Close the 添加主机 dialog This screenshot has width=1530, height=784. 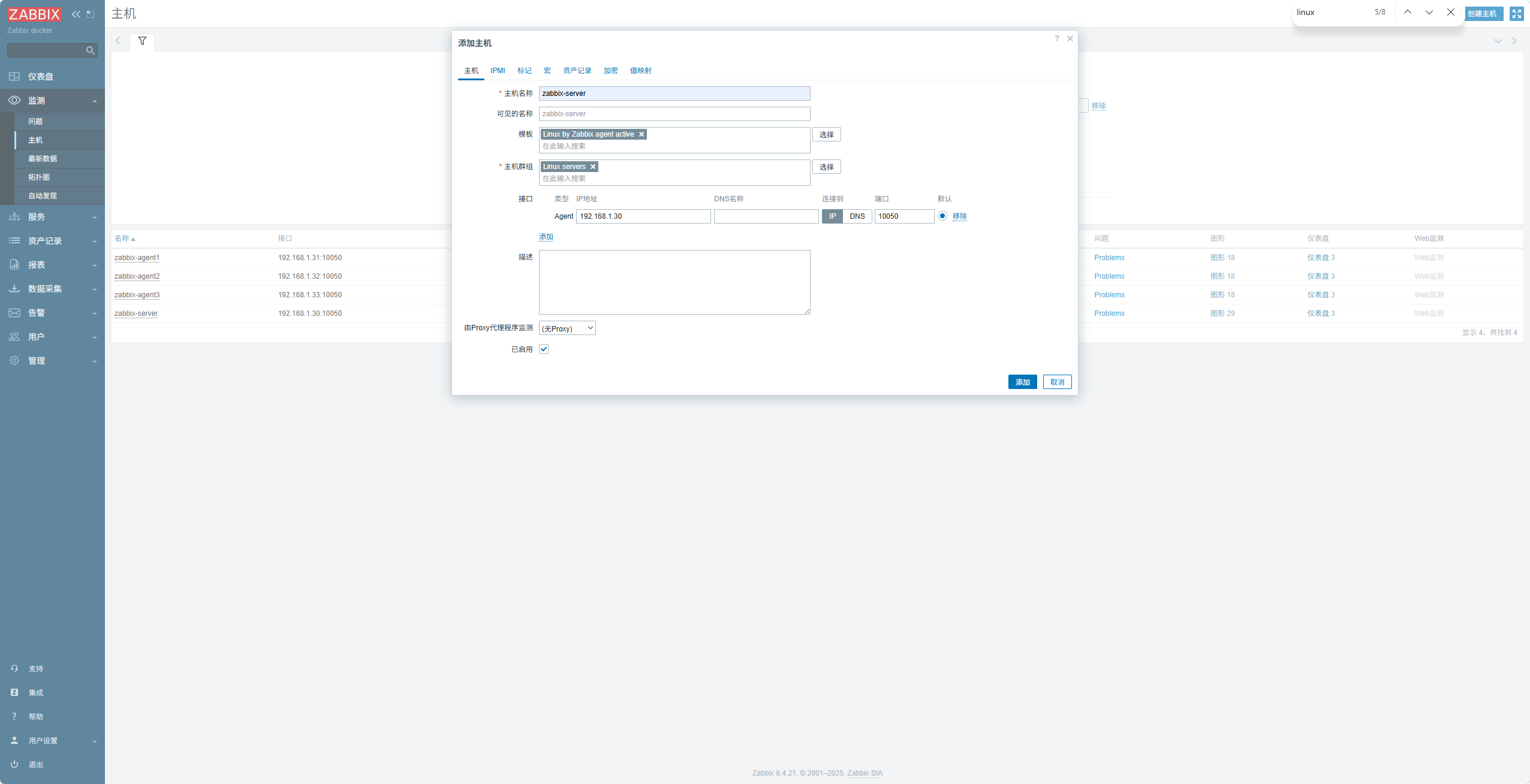tap(1070, 38)
